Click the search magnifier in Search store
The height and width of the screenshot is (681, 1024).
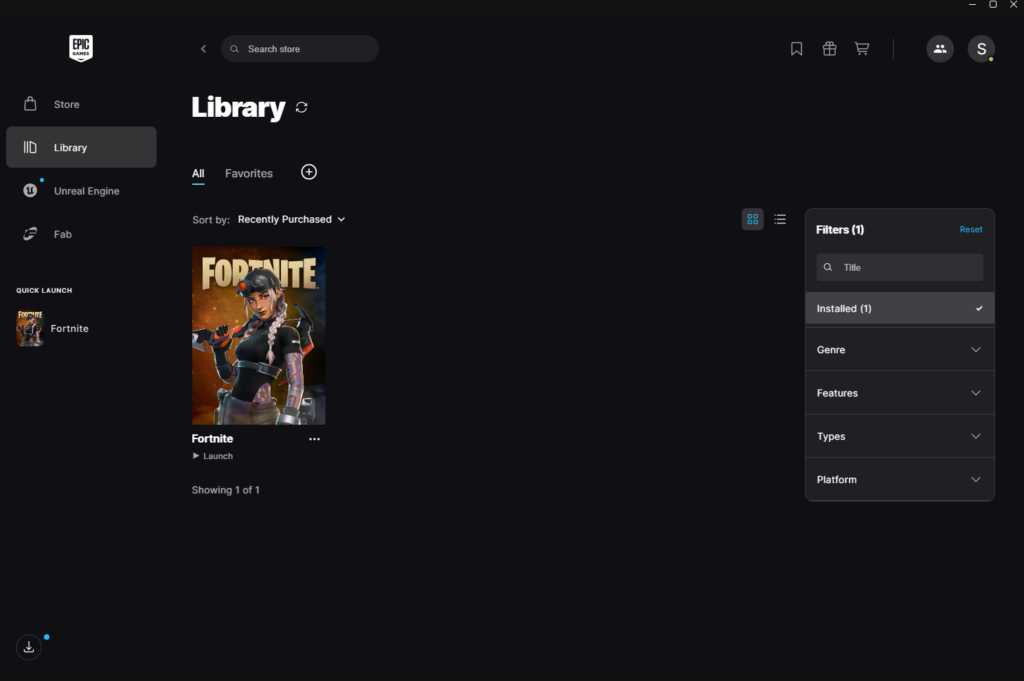[x=234, y=49]
